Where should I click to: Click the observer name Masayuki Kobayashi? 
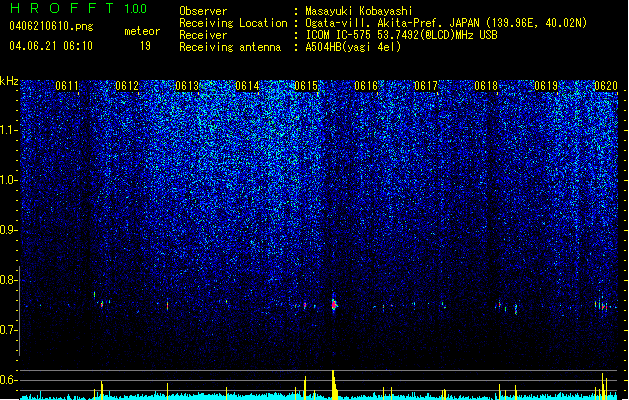359,11
